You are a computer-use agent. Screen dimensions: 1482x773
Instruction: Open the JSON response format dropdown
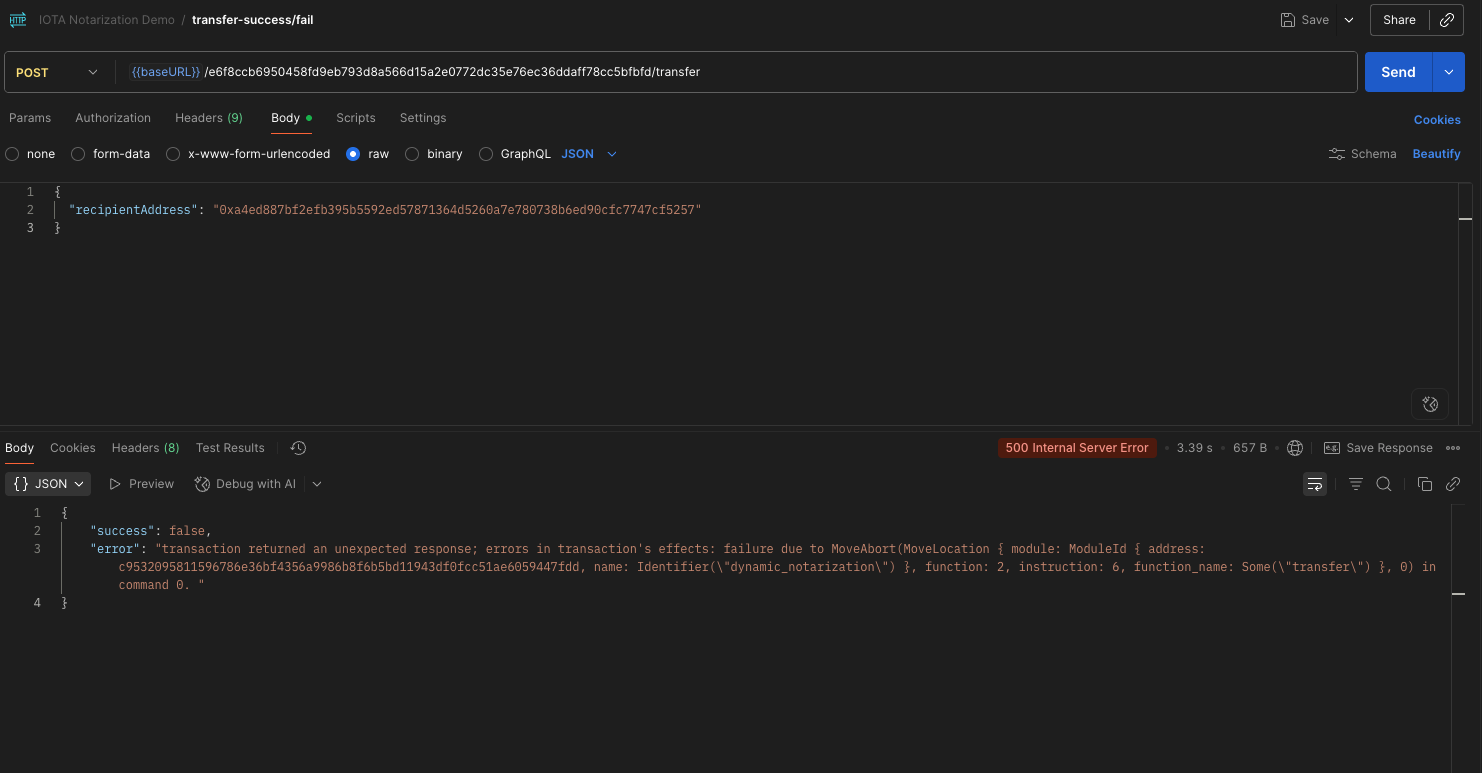click(47, 483)
